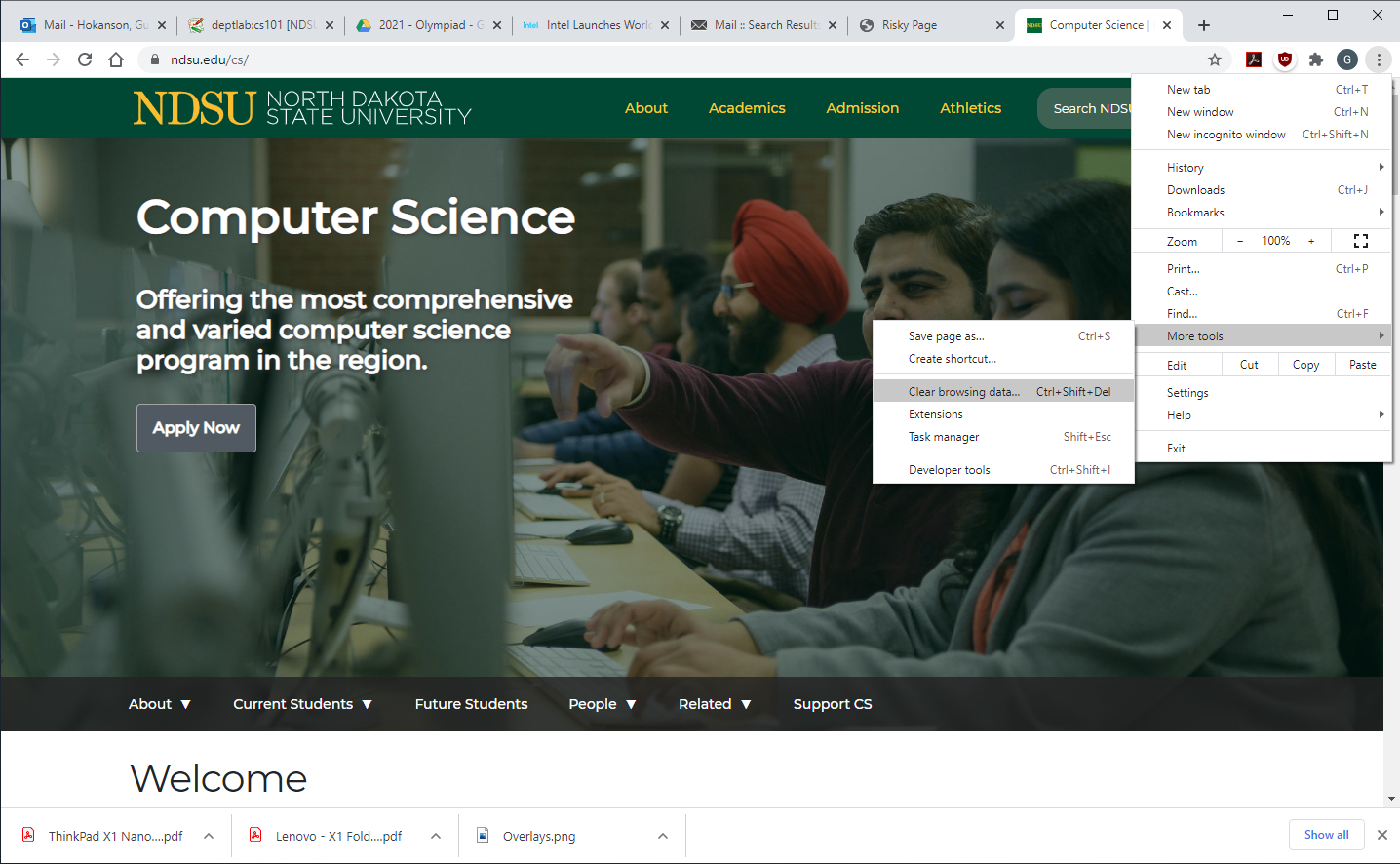
Task: Click Show all downloads button
Action: (1326, 835)
